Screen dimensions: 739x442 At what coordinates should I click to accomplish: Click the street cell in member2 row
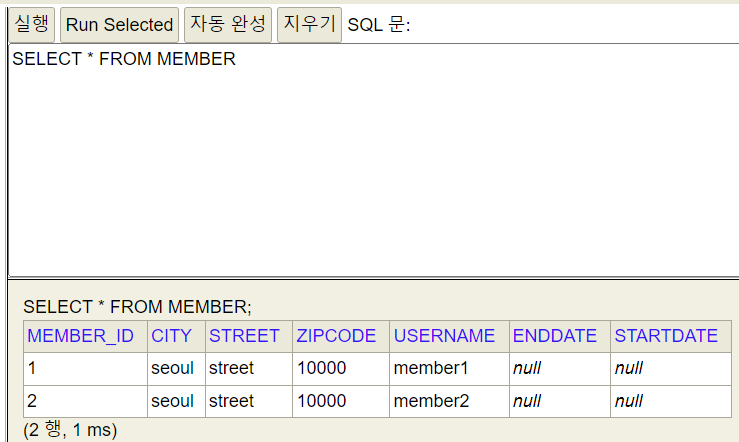click(249, 401)
